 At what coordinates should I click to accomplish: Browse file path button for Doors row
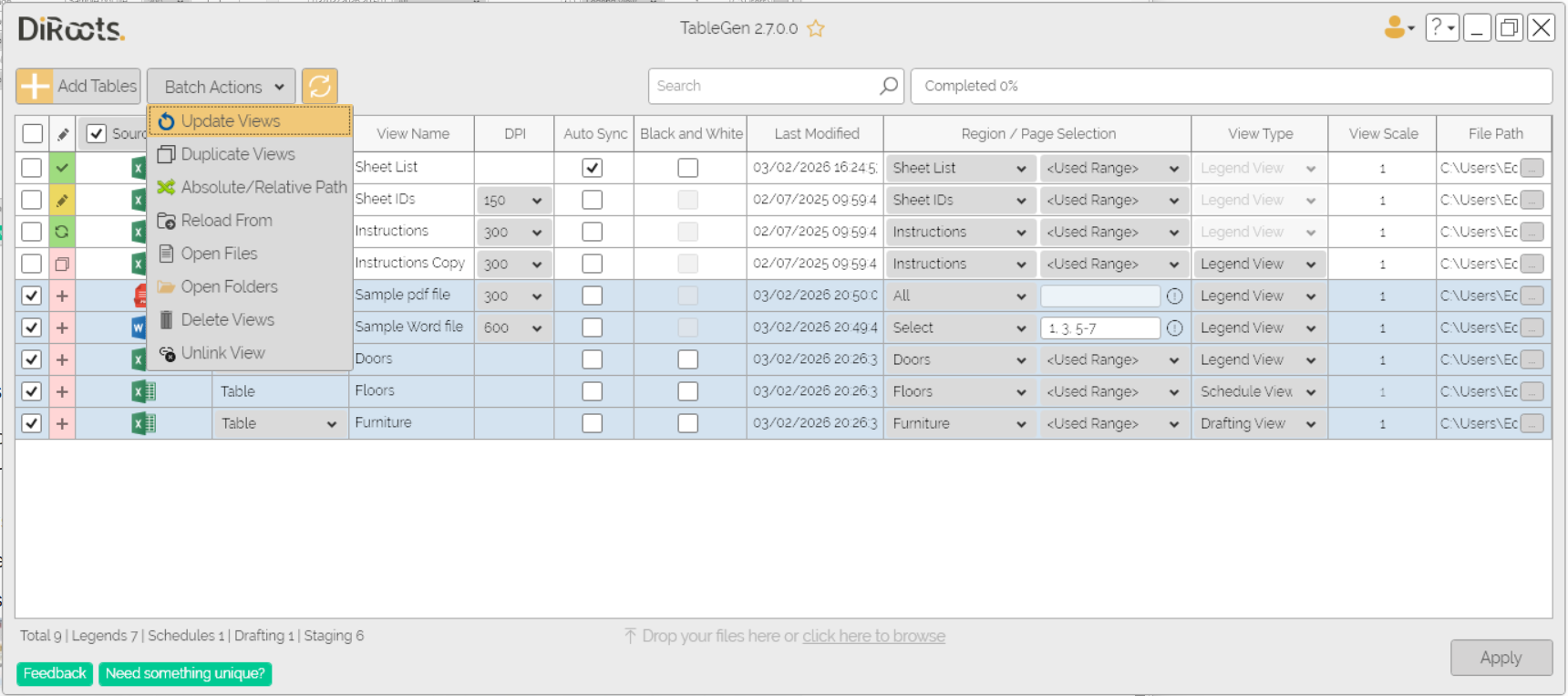[x=1532, y=359]
